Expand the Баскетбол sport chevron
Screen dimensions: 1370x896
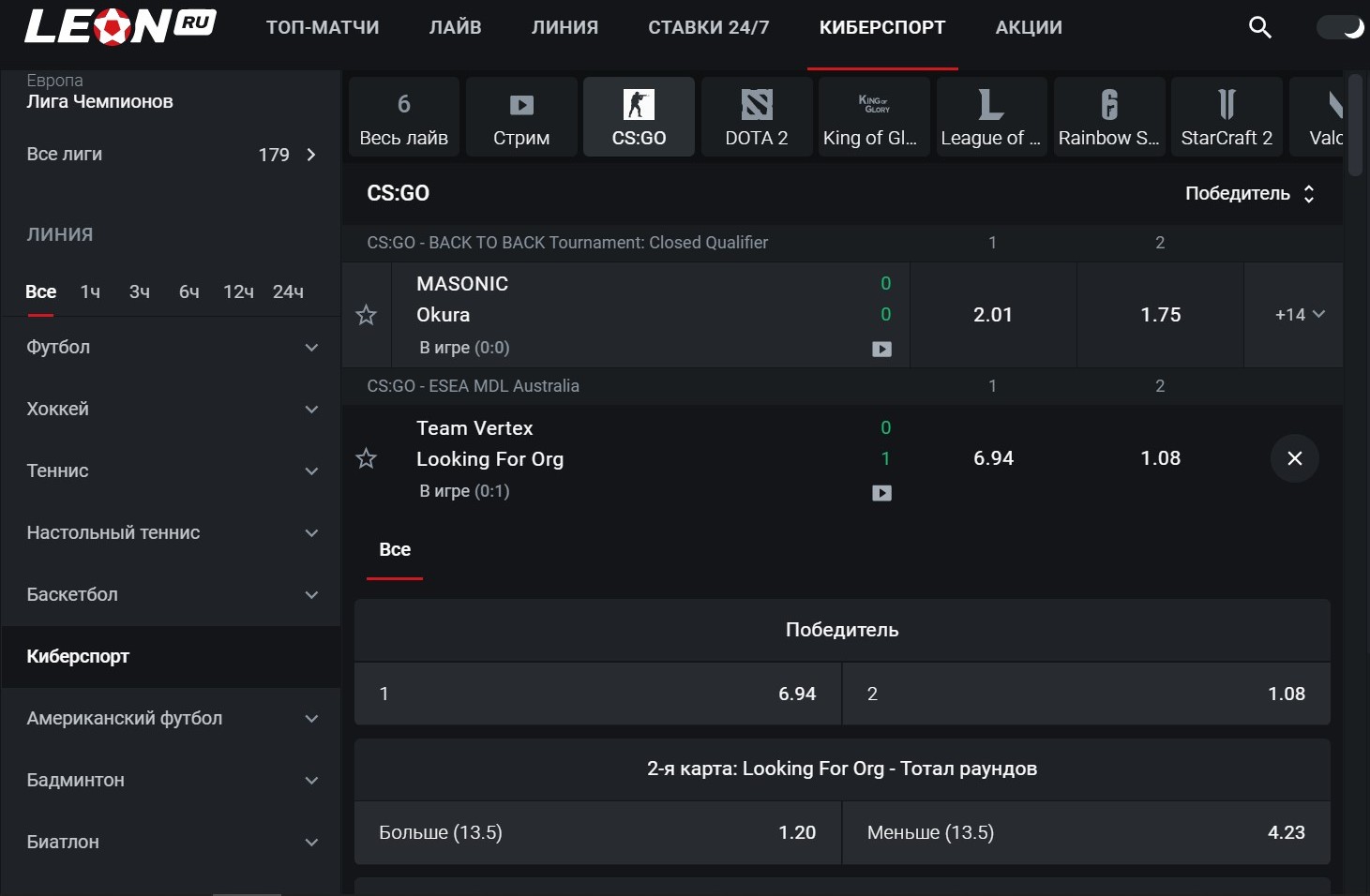click(x=311, y=595)
